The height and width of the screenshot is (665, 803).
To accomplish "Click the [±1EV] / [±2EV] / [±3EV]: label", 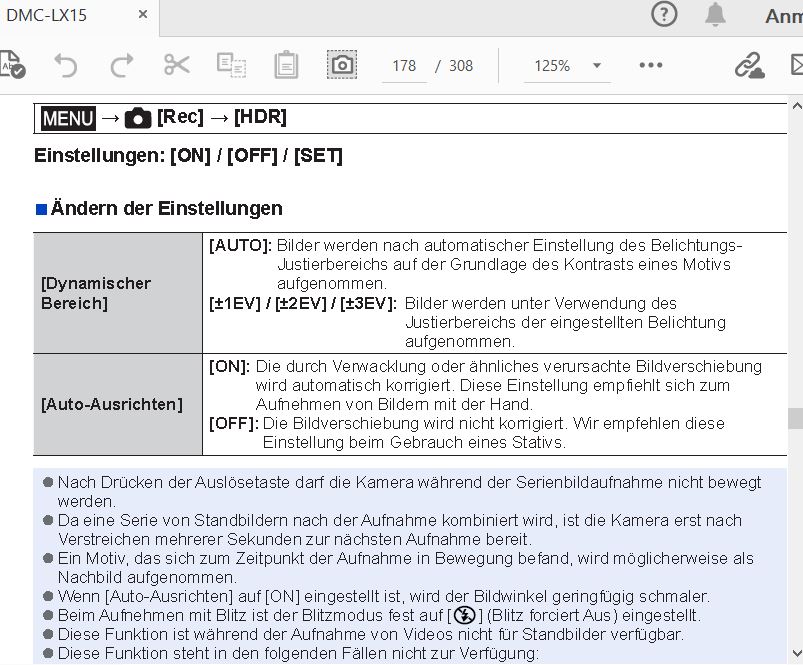I will tap(303, 303).
